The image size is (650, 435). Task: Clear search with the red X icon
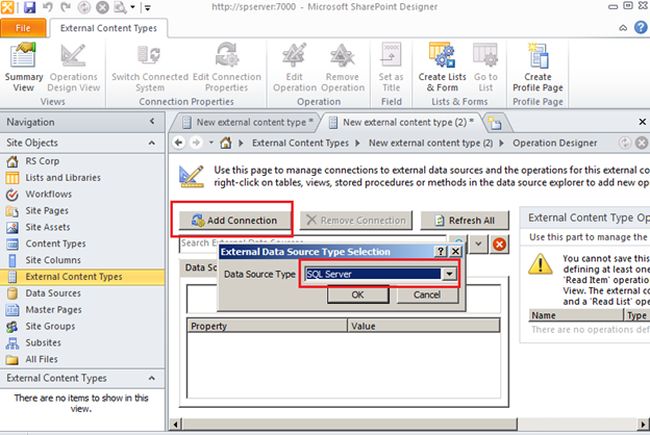pyautogui.click(x=499, y=244)
